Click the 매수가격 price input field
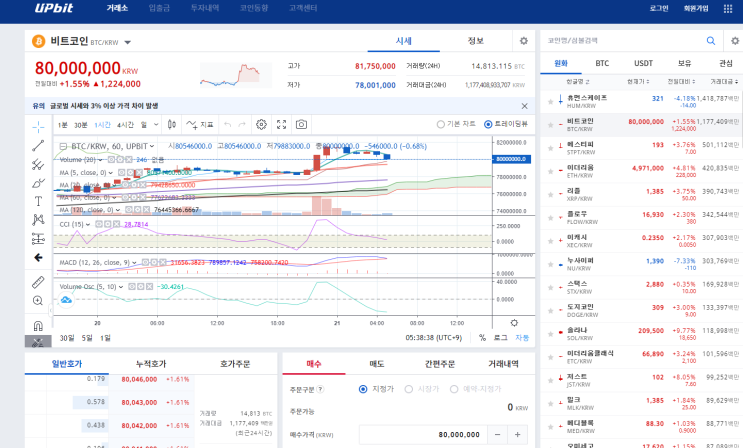Viewport: 743px width, 448px height. (x=423, y=434)
